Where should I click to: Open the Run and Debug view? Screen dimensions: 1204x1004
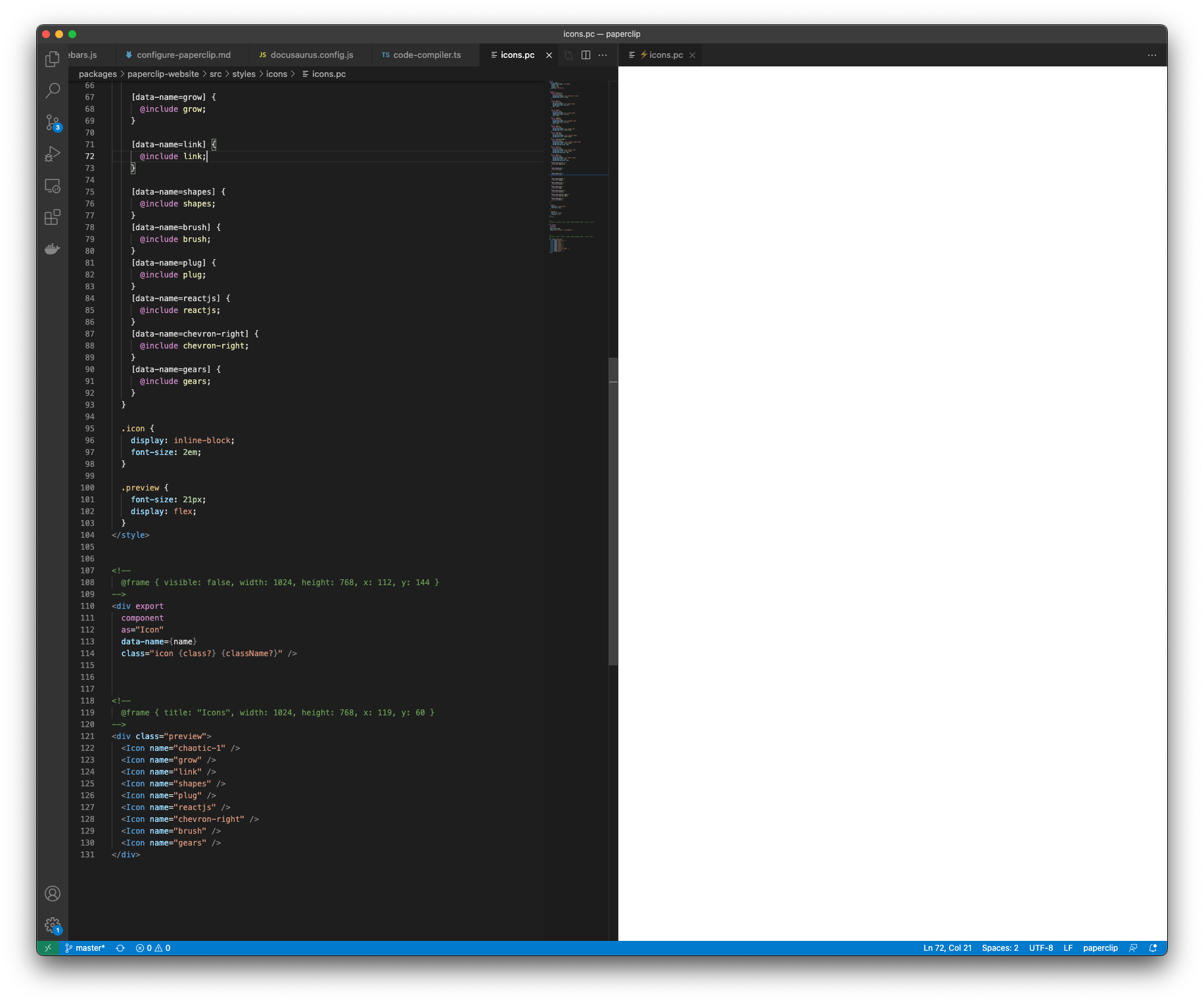tap(52, 154)
